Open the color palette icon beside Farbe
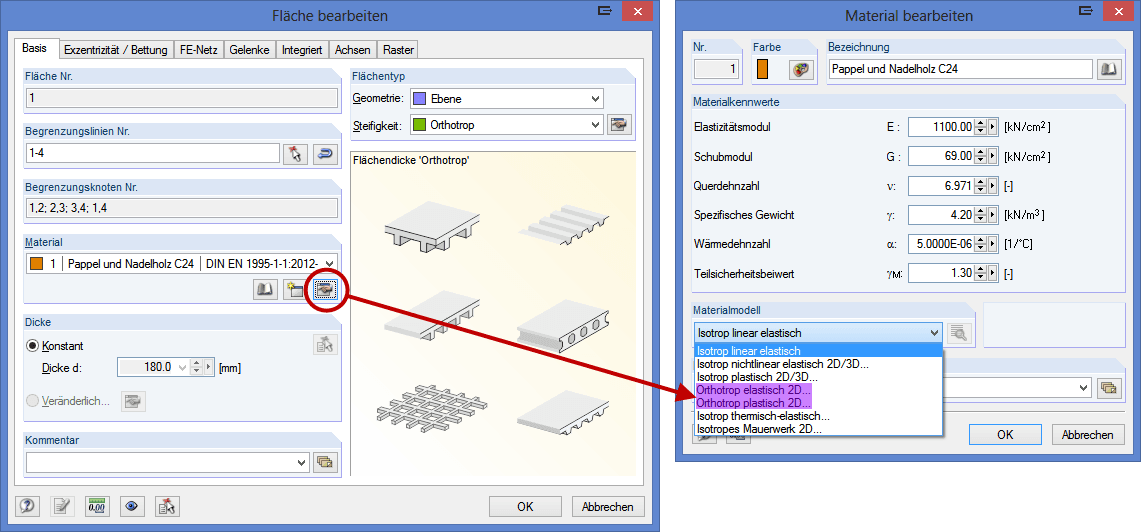The width and height of the screenshot is (1141, 532). click(800, 69)
